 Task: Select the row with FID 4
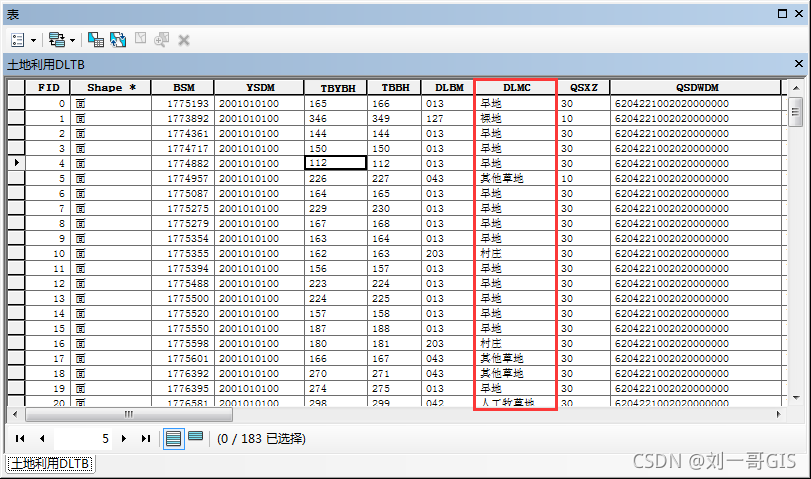pyautogui.click(x=16, y=163)
